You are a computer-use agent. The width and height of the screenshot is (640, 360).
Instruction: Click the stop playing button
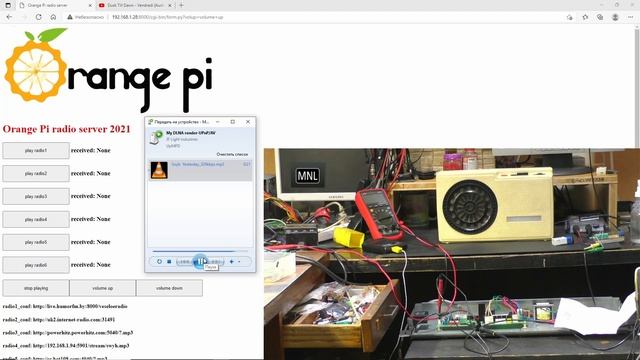[x=36, y=288]
